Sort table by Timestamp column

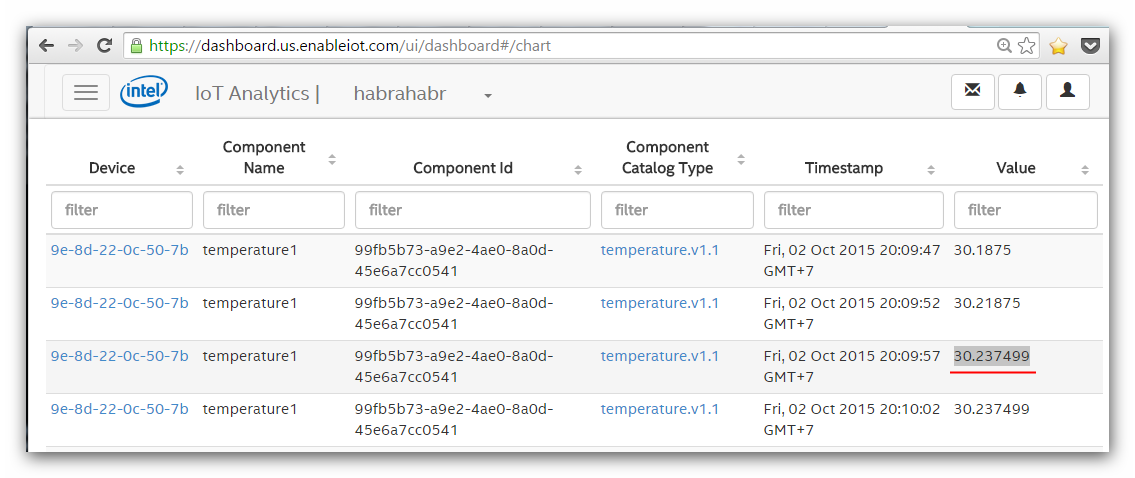coord(931,169)
